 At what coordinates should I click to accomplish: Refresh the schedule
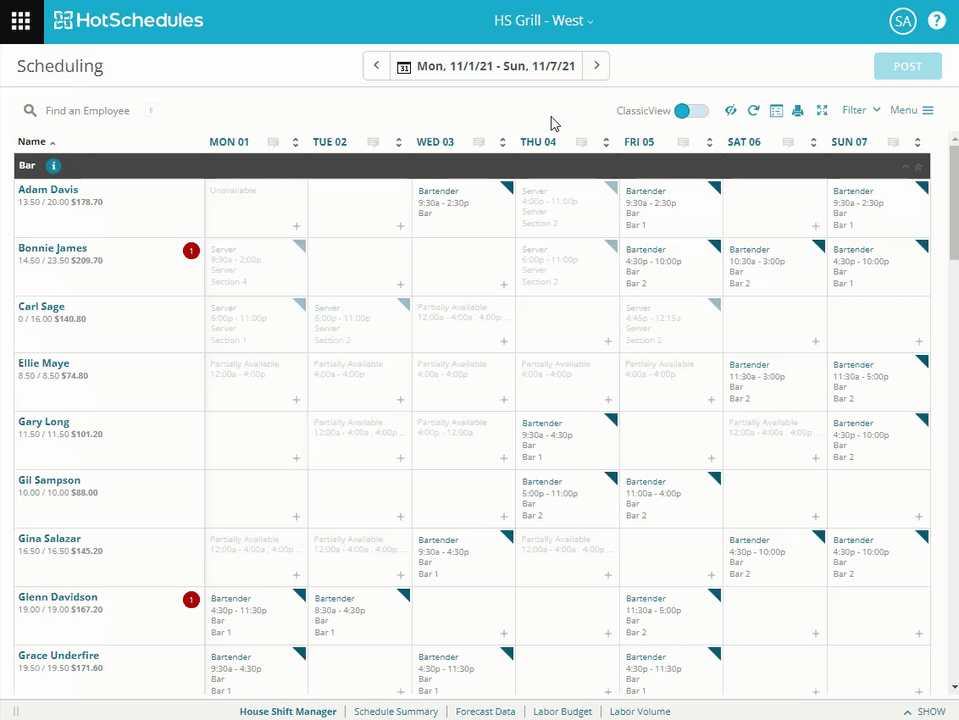[753, 111]
